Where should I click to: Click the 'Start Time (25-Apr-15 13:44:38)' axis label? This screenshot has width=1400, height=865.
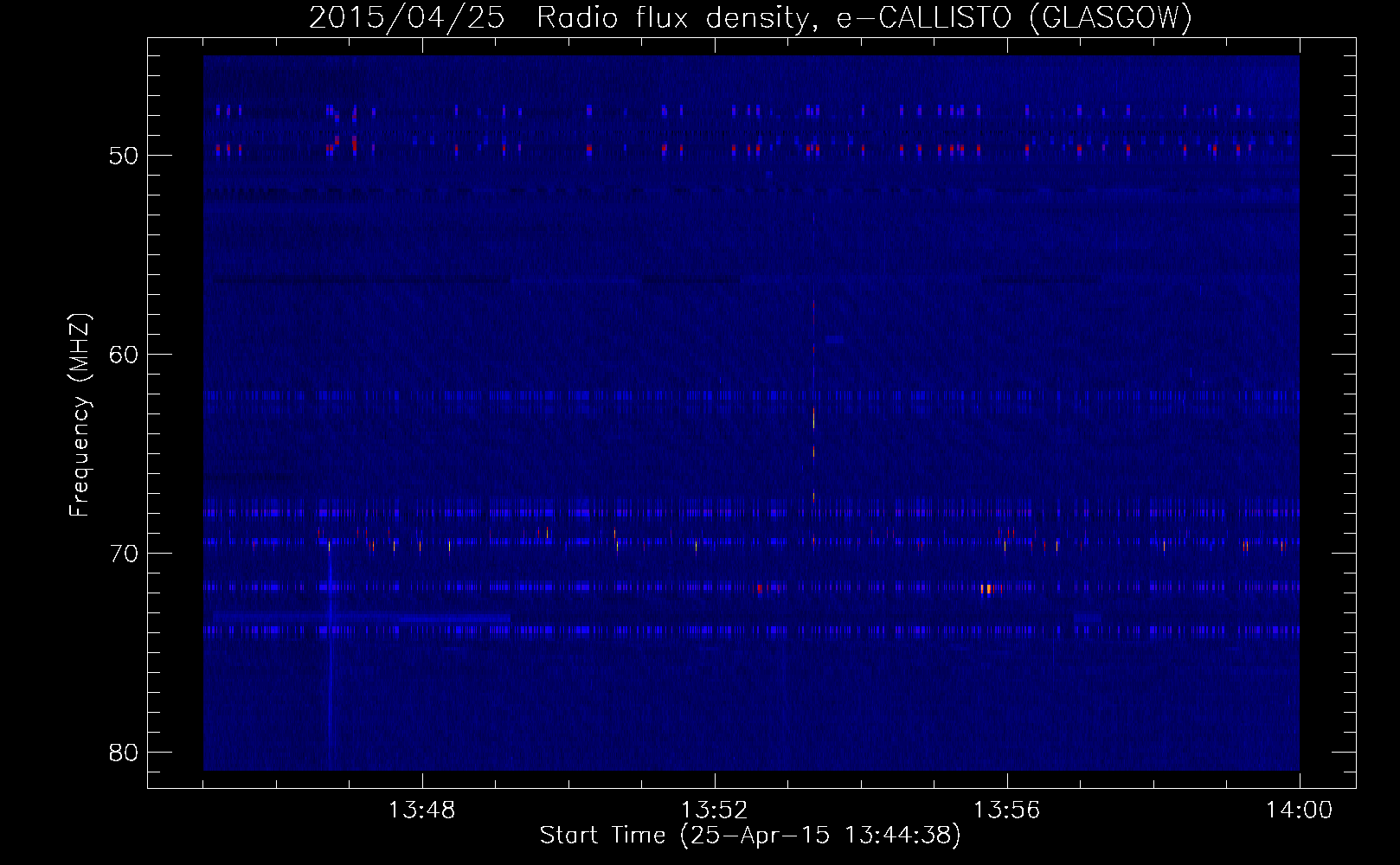pyautogui.click(x=750, y=836)
